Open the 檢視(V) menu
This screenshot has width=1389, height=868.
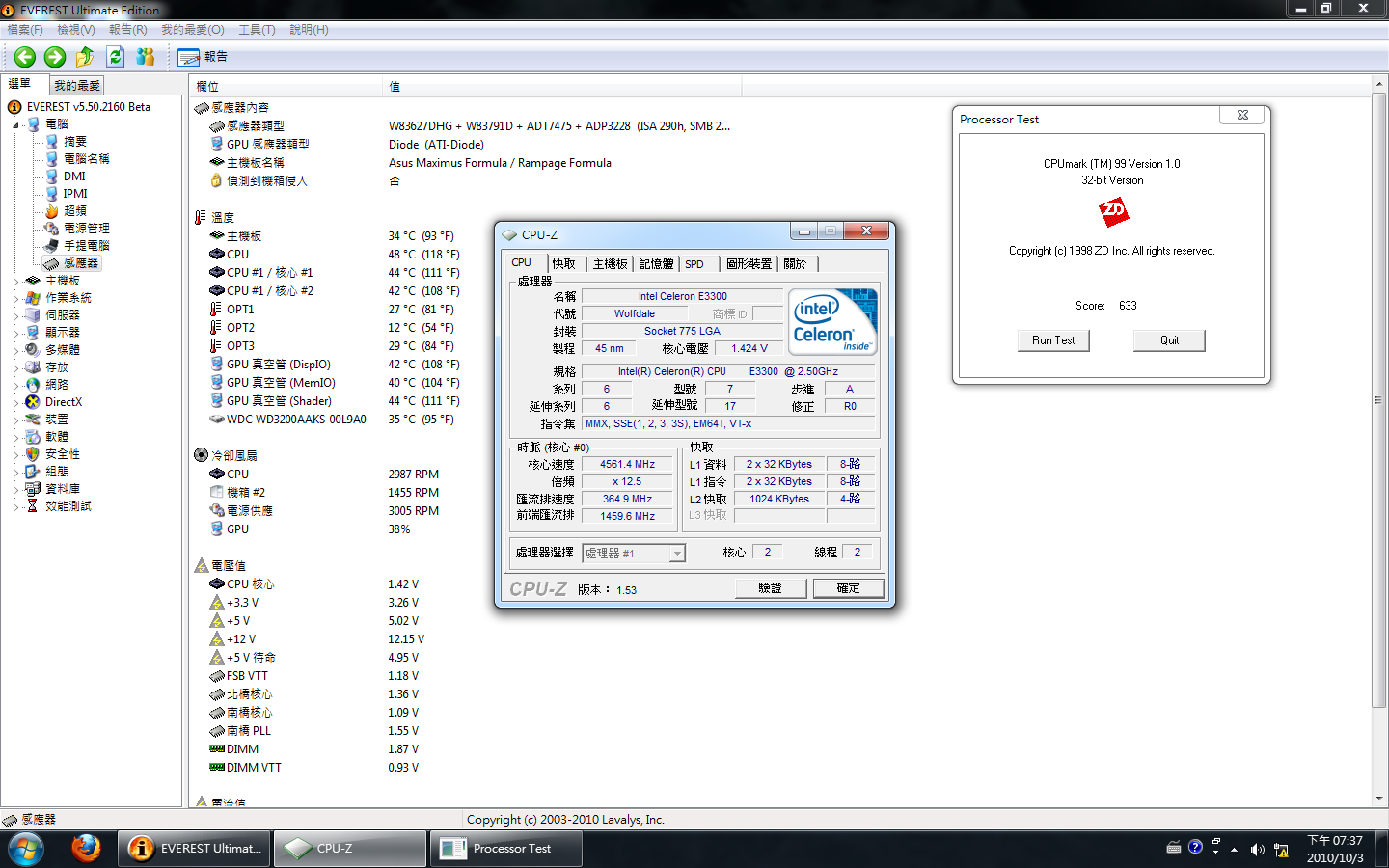(76, 30)
